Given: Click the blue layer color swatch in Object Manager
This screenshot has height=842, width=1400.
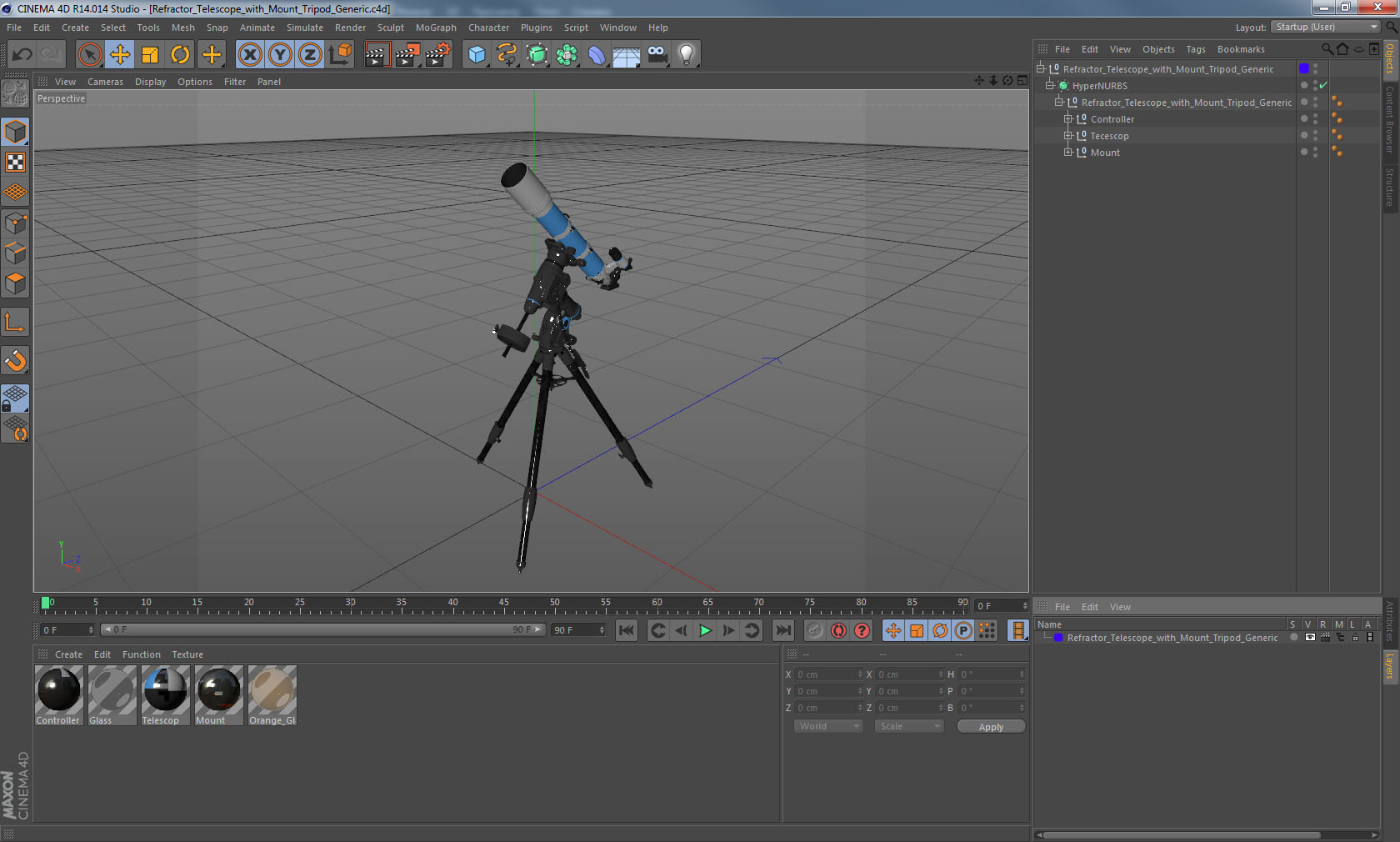Looking at the screenshot, I should coord(1304,68).
